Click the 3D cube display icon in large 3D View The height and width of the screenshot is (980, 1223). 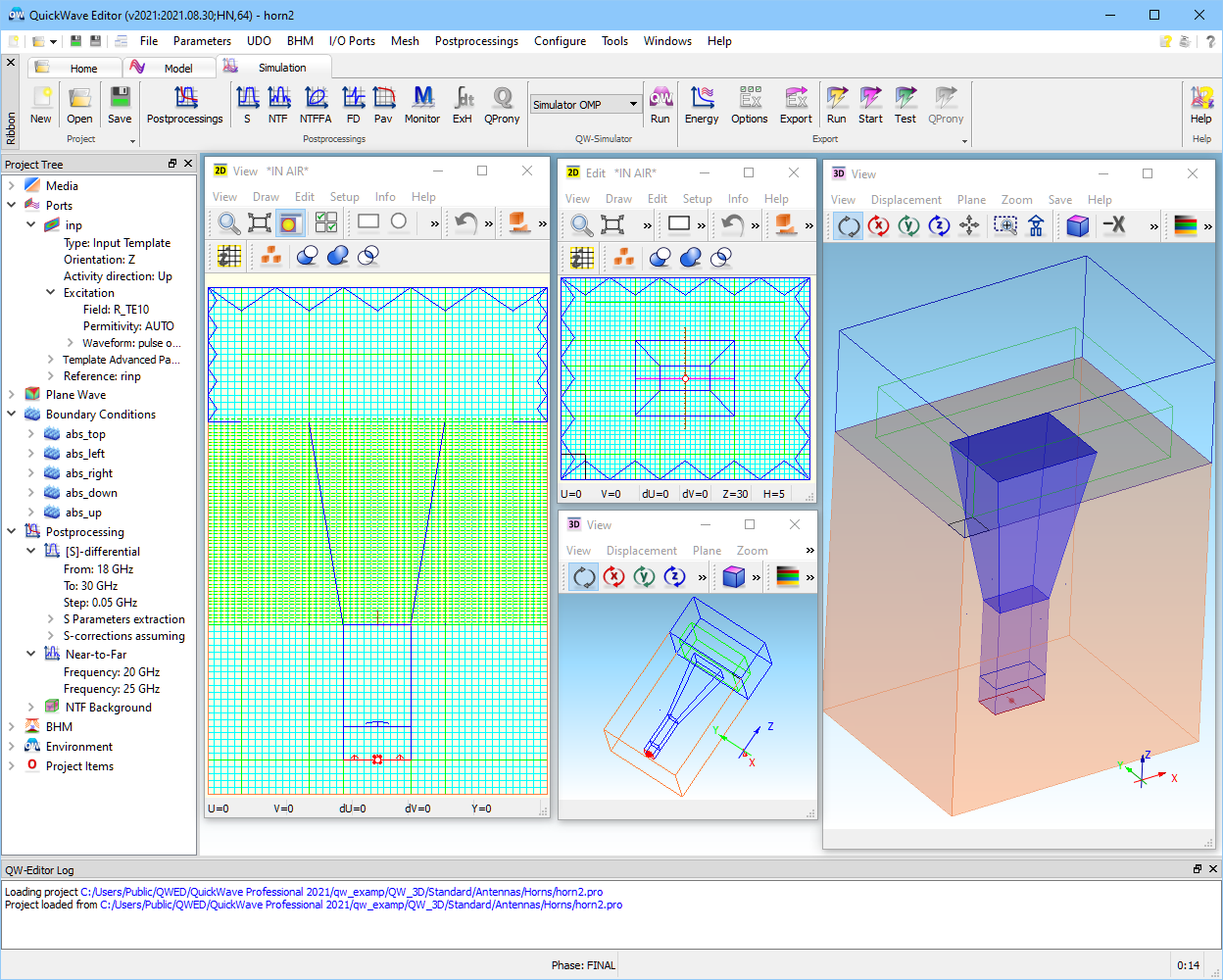pyautogui.click(x=1078, y=226)
